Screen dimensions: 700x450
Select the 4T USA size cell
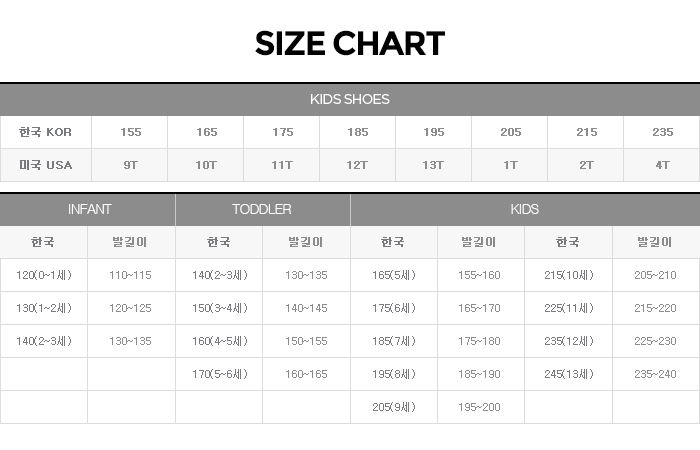[662, 165]
